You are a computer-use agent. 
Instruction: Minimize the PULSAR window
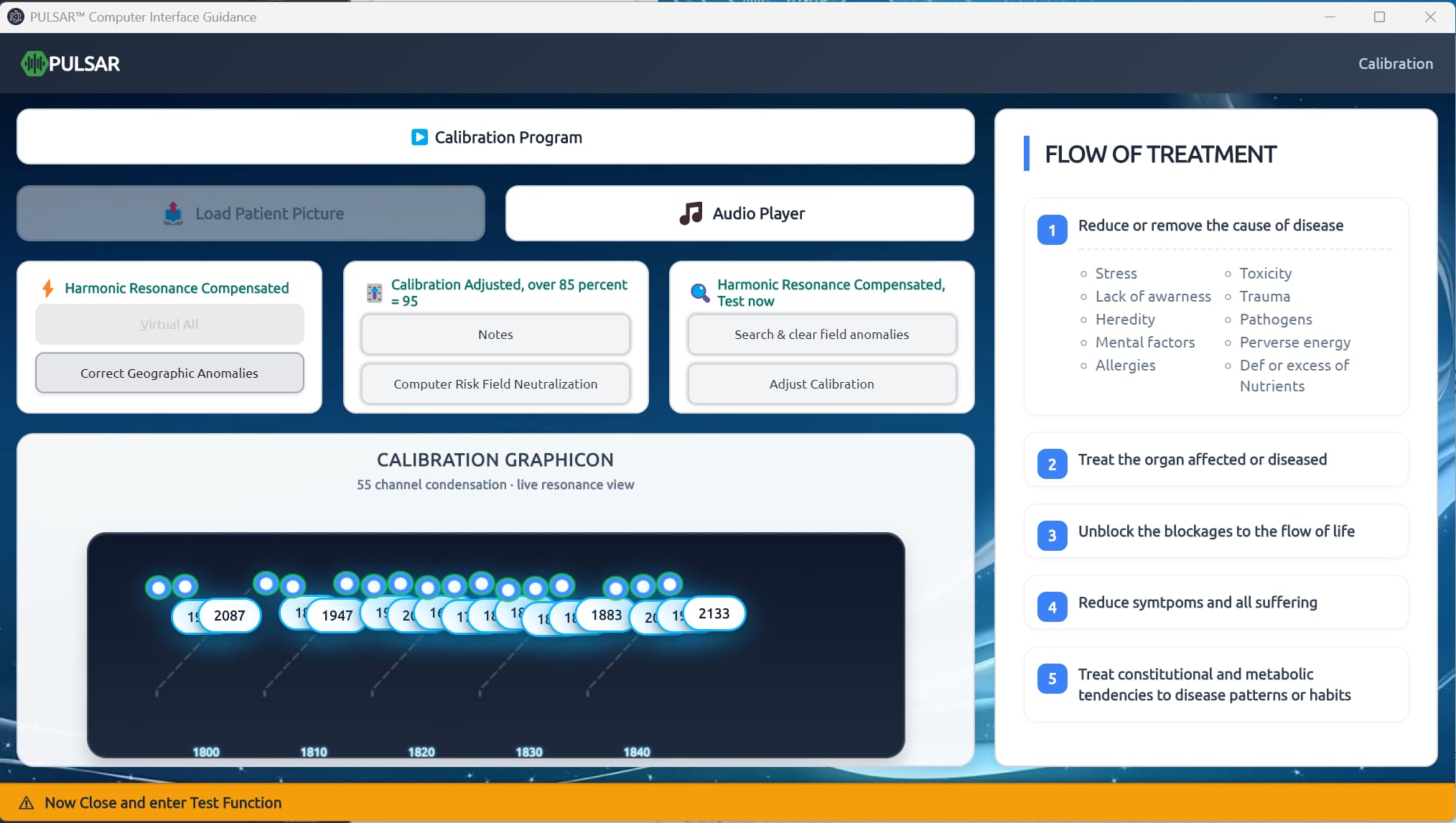[x=1330, y=17]
